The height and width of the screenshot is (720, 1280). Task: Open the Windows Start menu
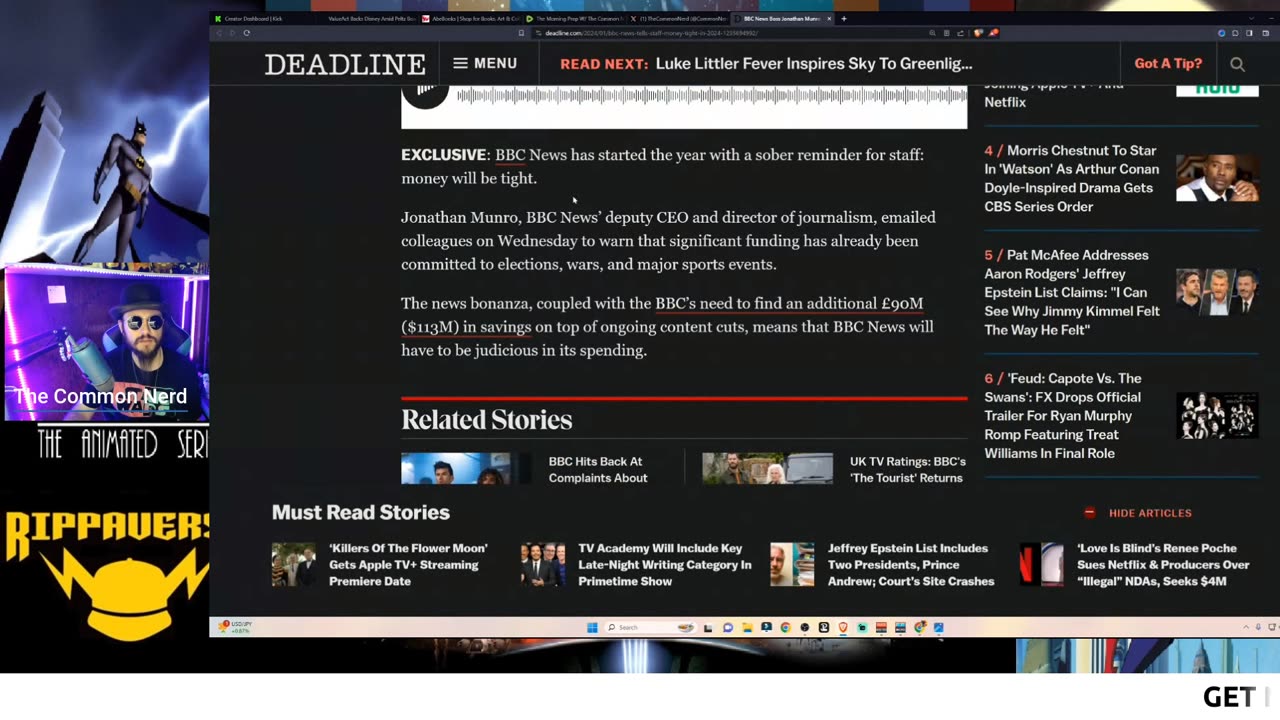(592, 627)
